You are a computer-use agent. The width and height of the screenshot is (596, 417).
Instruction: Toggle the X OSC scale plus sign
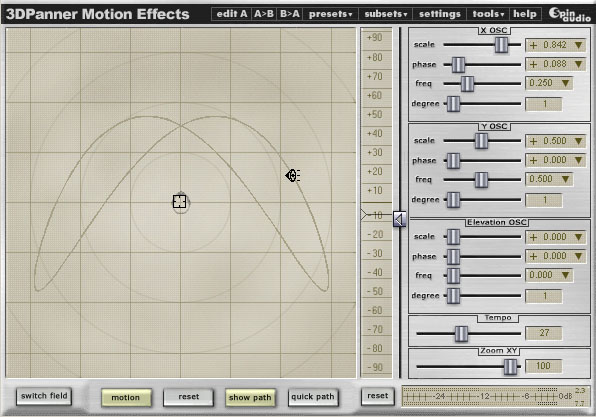point(533,45)
